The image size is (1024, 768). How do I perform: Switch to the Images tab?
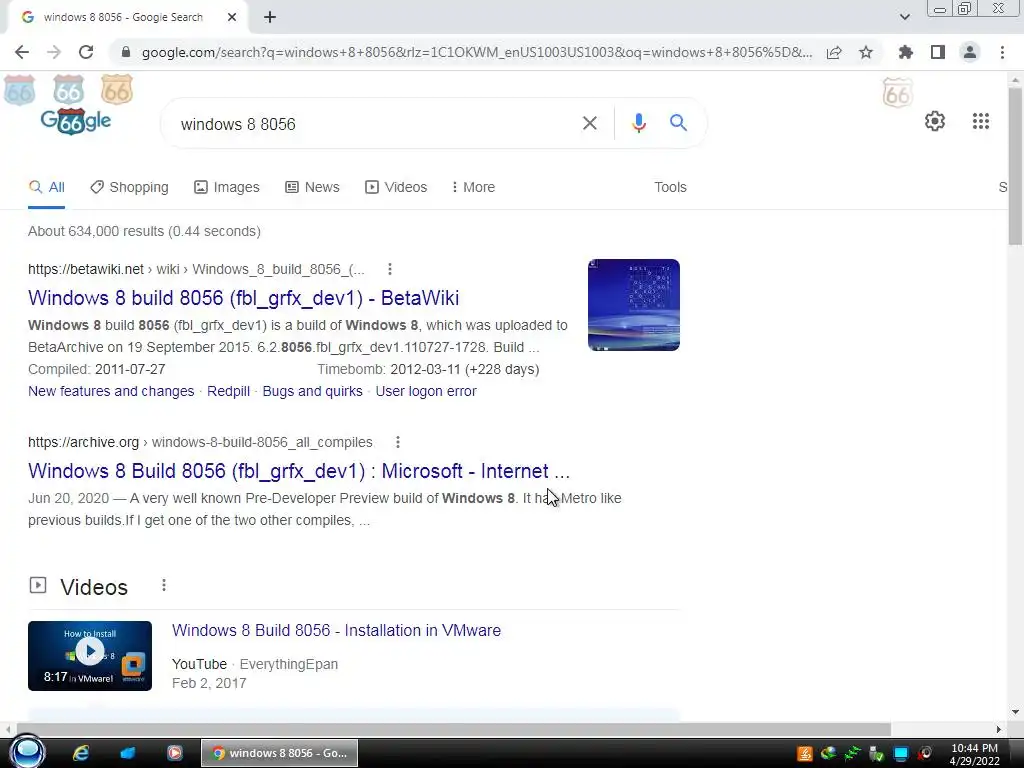(227, 187)
